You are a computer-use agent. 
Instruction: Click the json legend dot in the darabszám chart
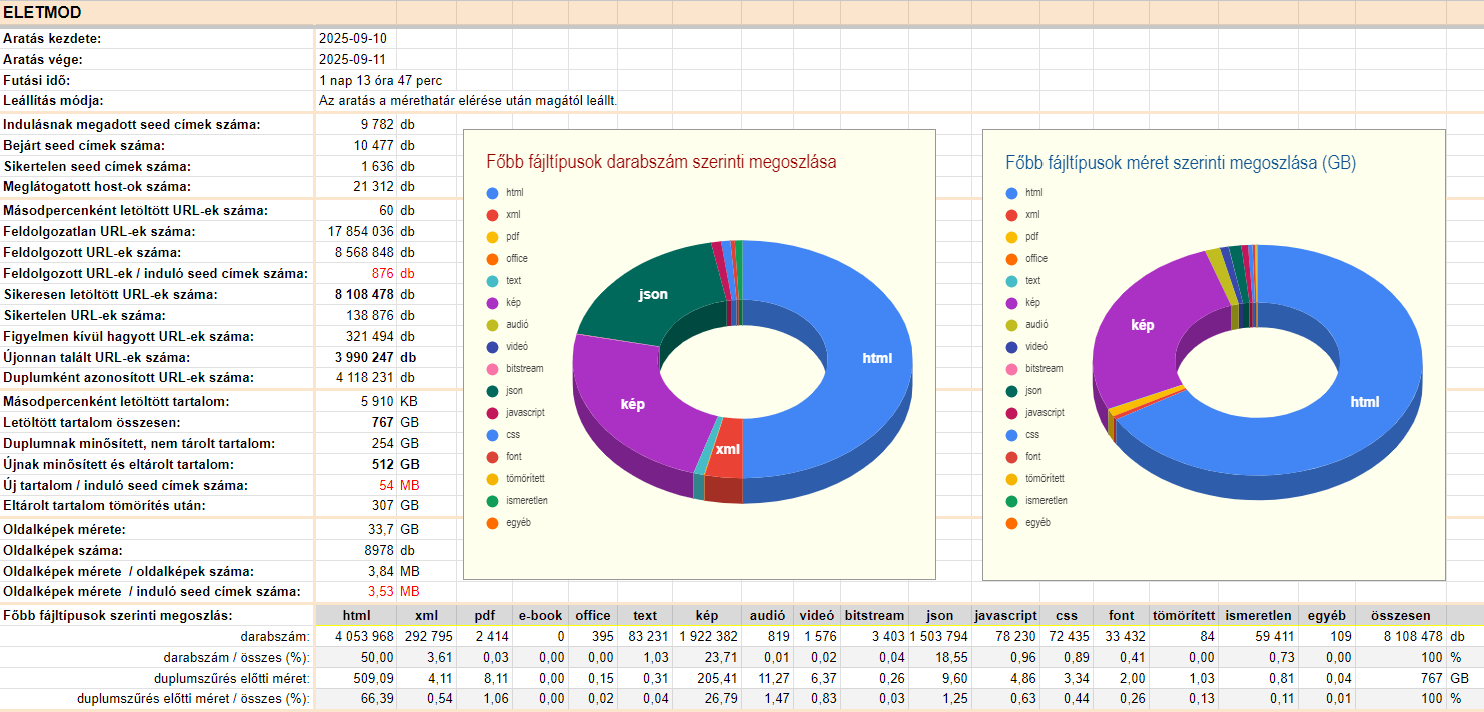click(x=492, y=391)
